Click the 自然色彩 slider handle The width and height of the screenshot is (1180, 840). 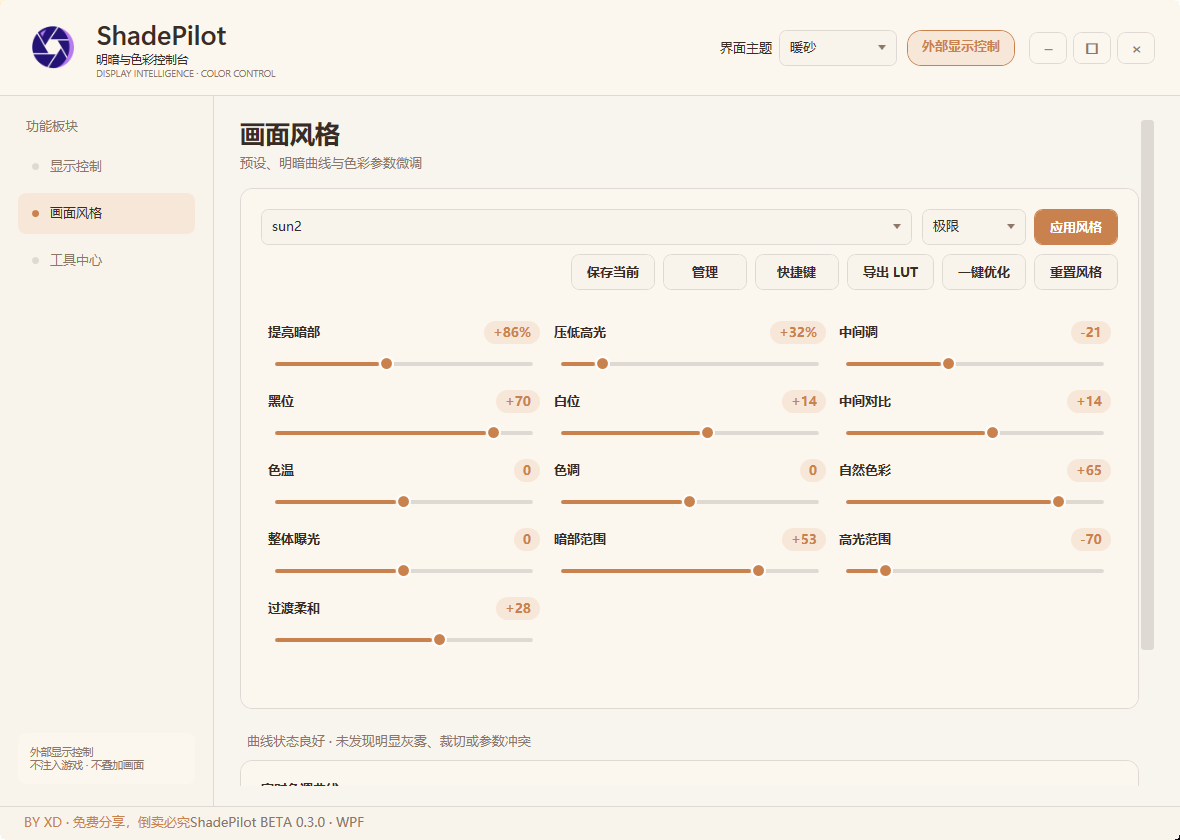coord(1058,502)
